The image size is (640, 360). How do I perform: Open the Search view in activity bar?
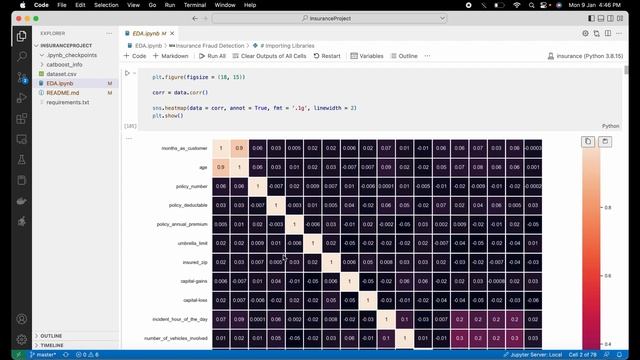pyautogui.click(x=22, y=56)
